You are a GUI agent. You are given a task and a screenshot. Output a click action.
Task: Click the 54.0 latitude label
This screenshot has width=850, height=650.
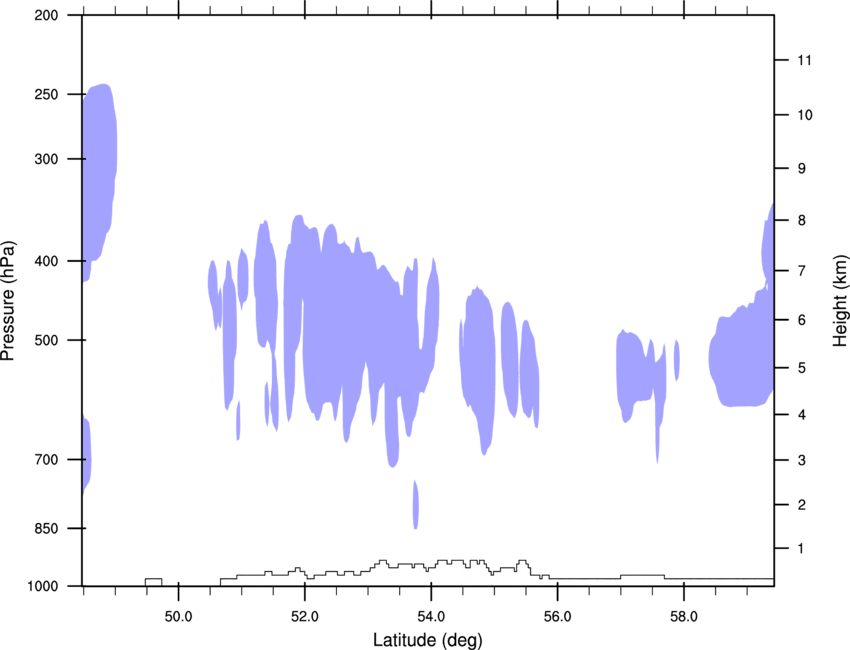click(x=431, y=617)
